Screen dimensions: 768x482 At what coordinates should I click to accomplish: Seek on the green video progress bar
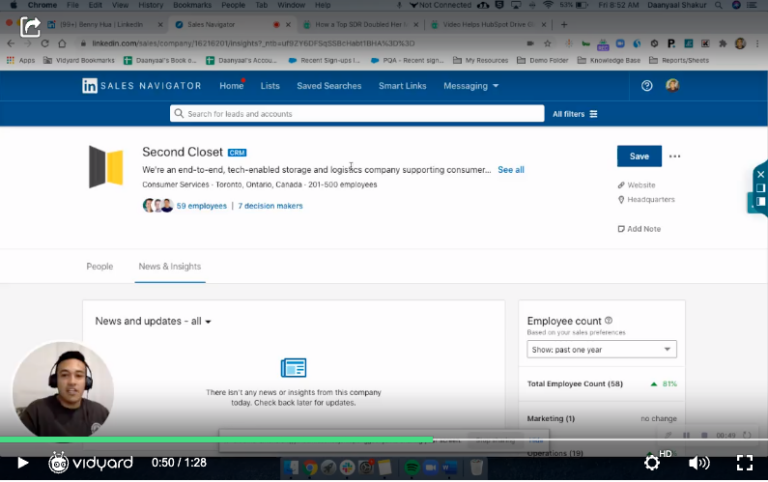pyautogui.click(x=384, y=439)
